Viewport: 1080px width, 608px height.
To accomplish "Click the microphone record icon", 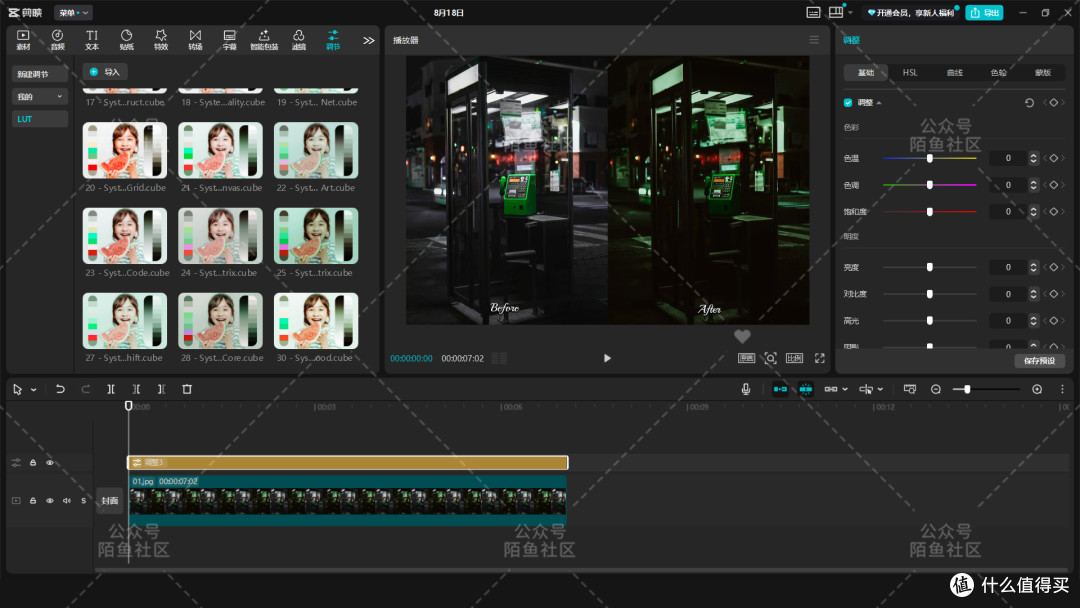I will pos(745,389).
